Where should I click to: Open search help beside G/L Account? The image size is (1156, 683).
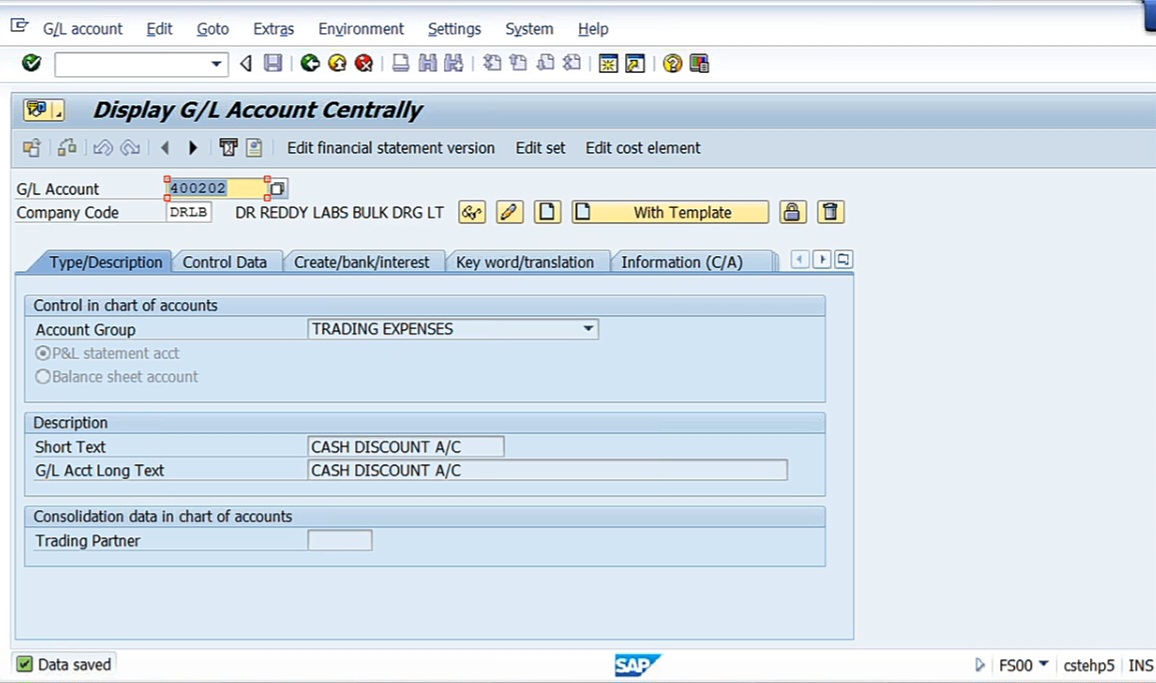[277, 189]
